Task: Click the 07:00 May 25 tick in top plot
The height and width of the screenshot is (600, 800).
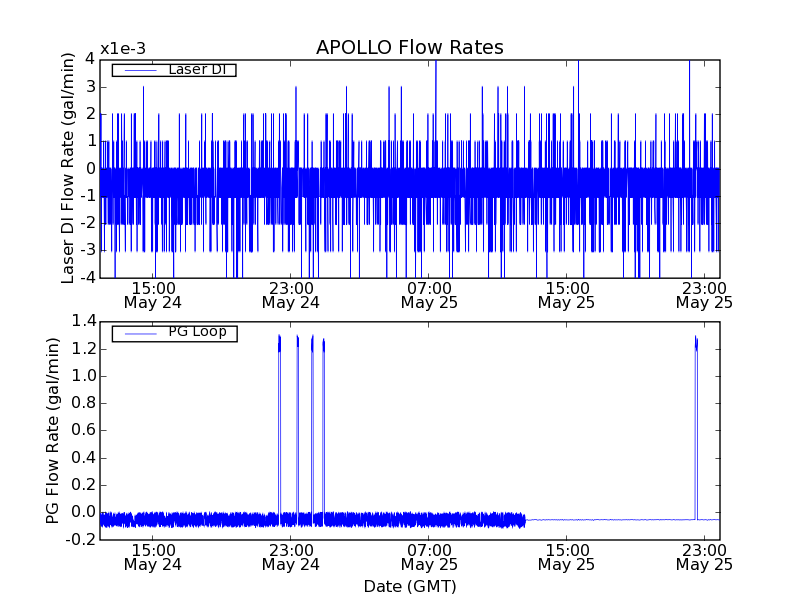Action: 428,293
